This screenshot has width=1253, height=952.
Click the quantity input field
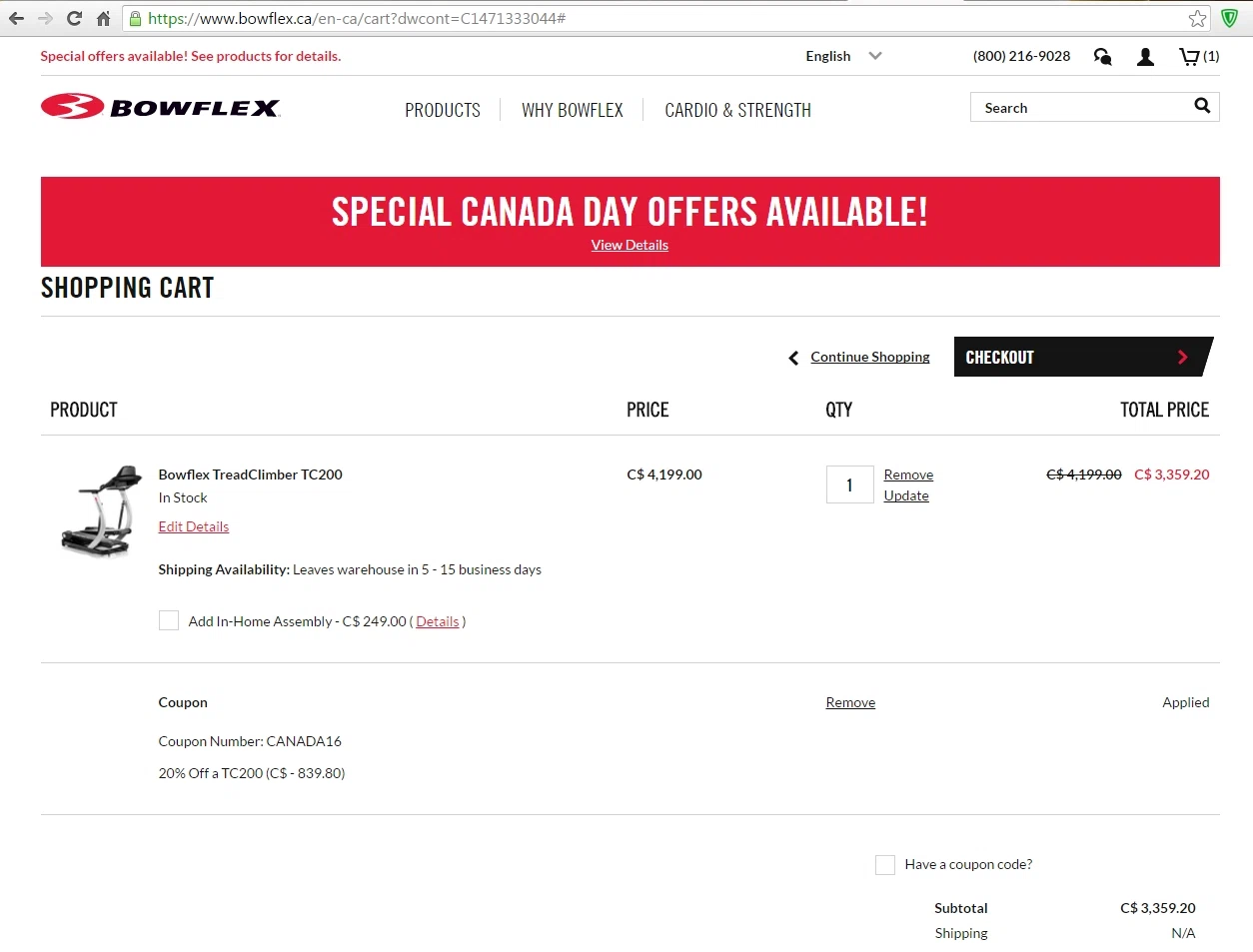(850, 484)
